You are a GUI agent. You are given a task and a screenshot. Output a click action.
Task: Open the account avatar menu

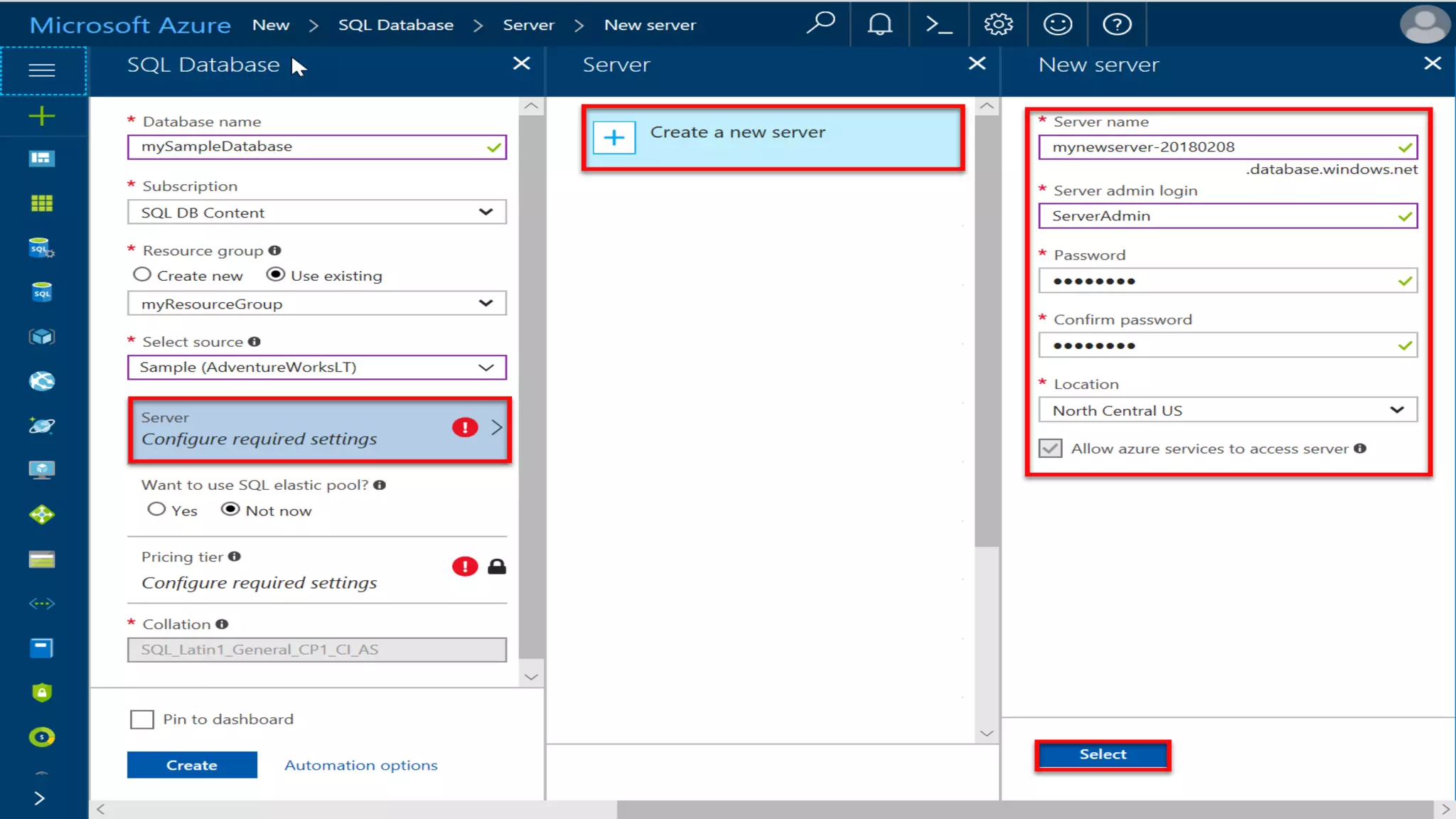coord(1425,24)
